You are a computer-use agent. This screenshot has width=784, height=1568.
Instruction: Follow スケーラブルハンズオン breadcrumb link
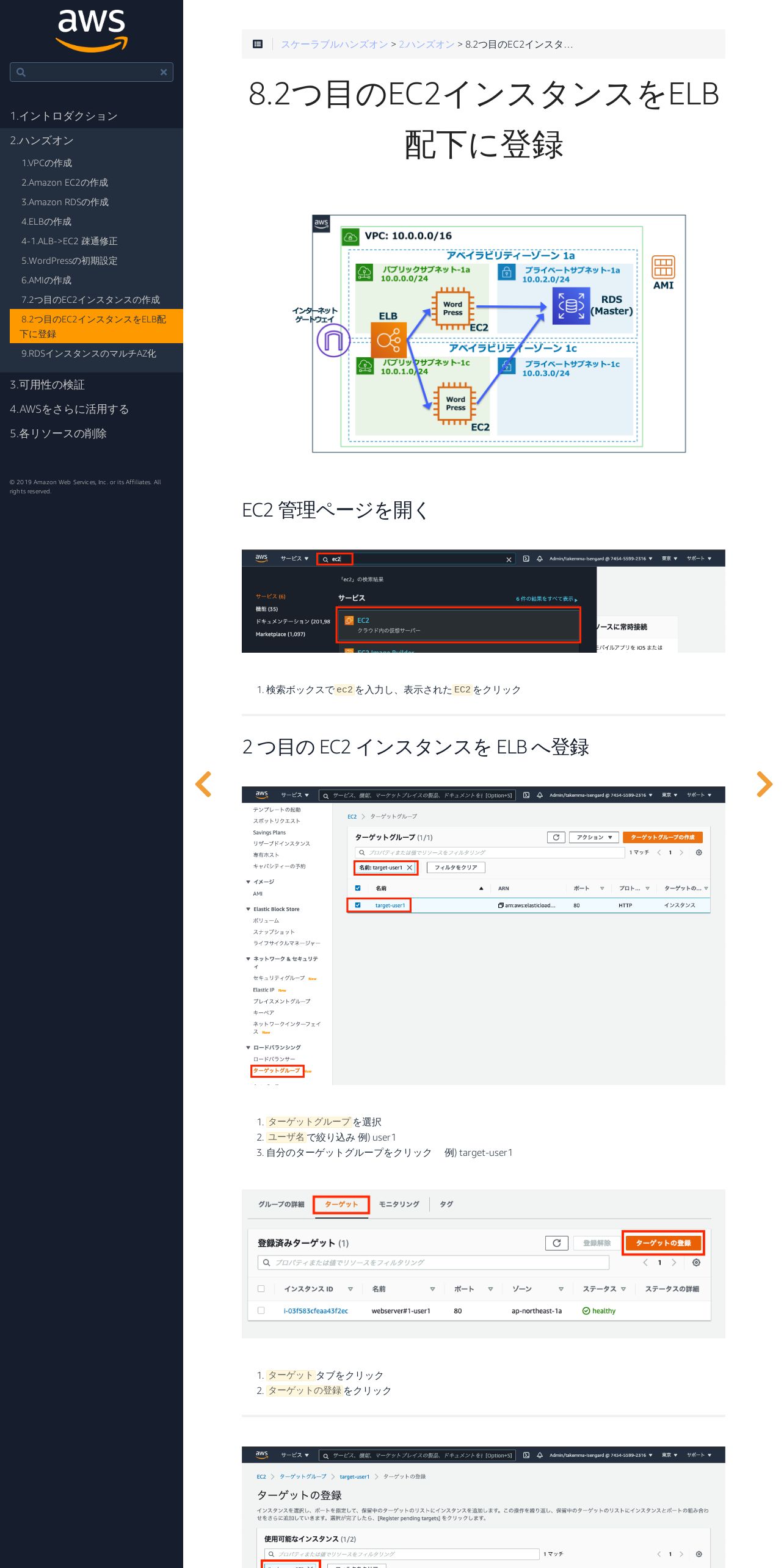[x=334, y=44]
